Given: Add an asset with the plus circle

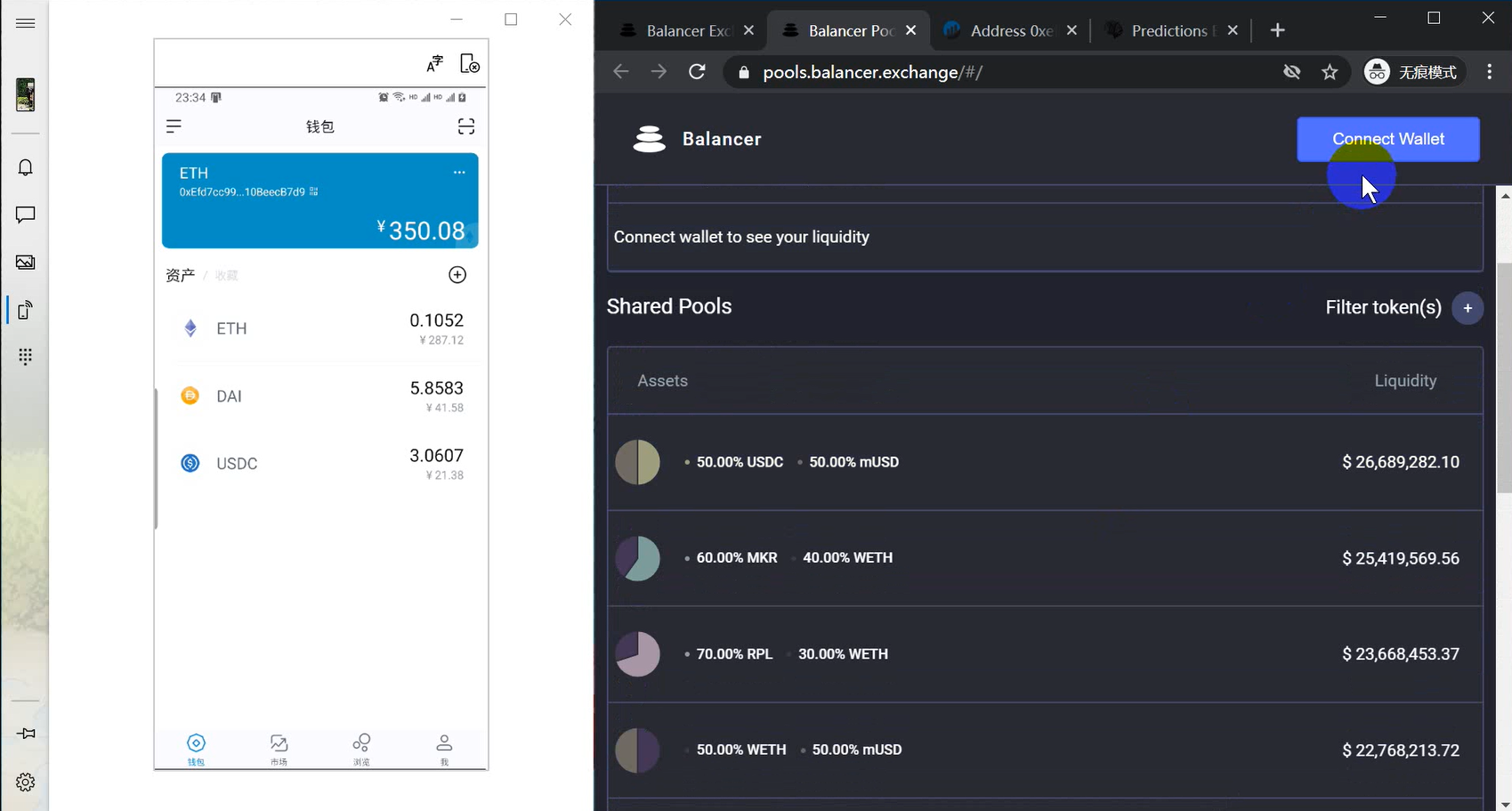Looking at the screenshot, I should click(x=457, y=275).
